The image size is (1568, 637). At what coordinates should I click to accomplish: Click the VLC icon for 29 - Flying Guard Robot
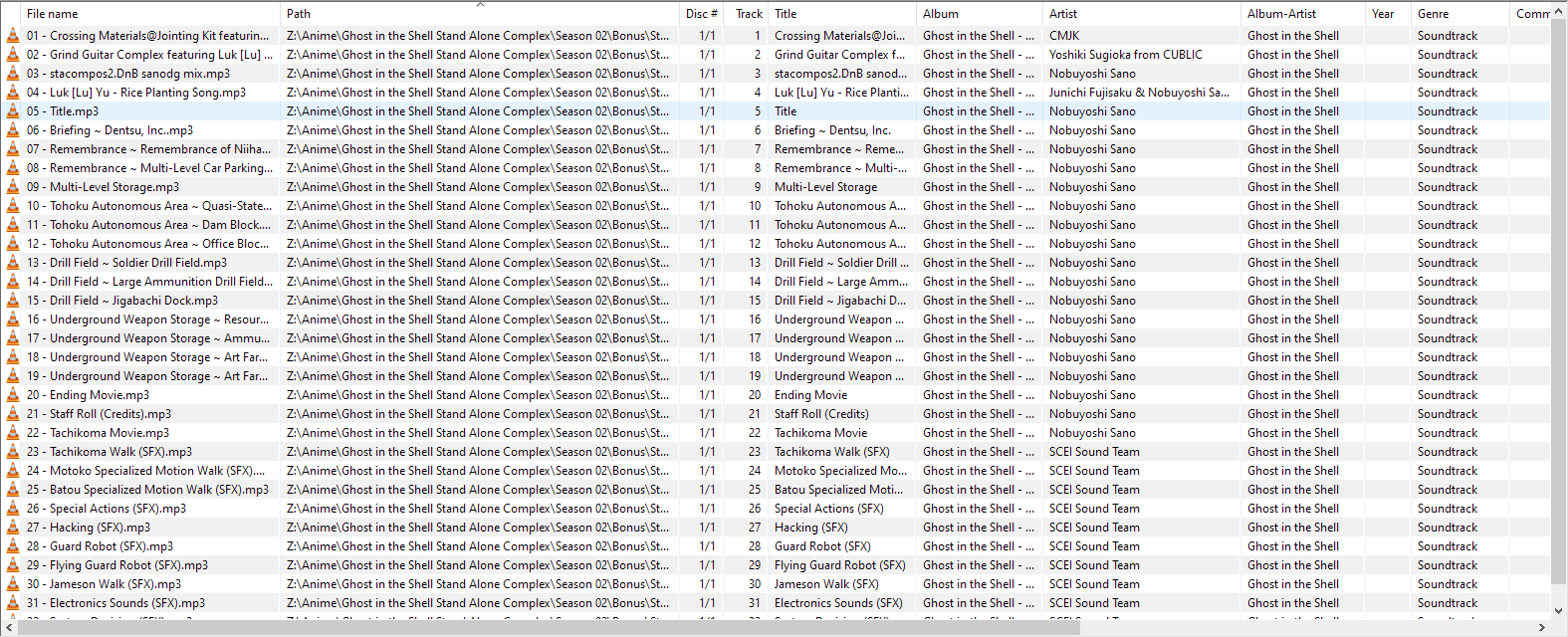(13, 564)
